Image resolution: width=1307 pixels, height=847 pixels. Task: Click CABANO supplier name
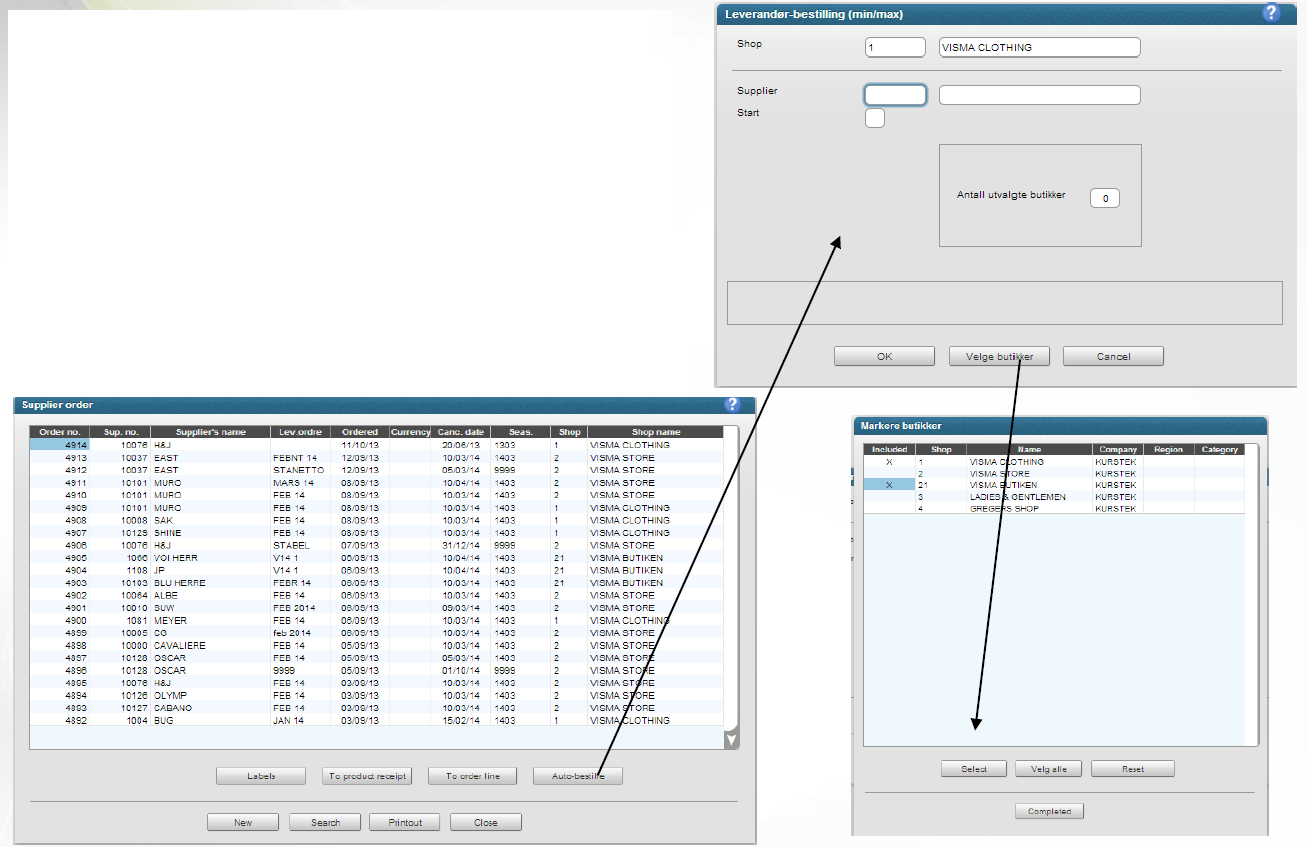172,707
